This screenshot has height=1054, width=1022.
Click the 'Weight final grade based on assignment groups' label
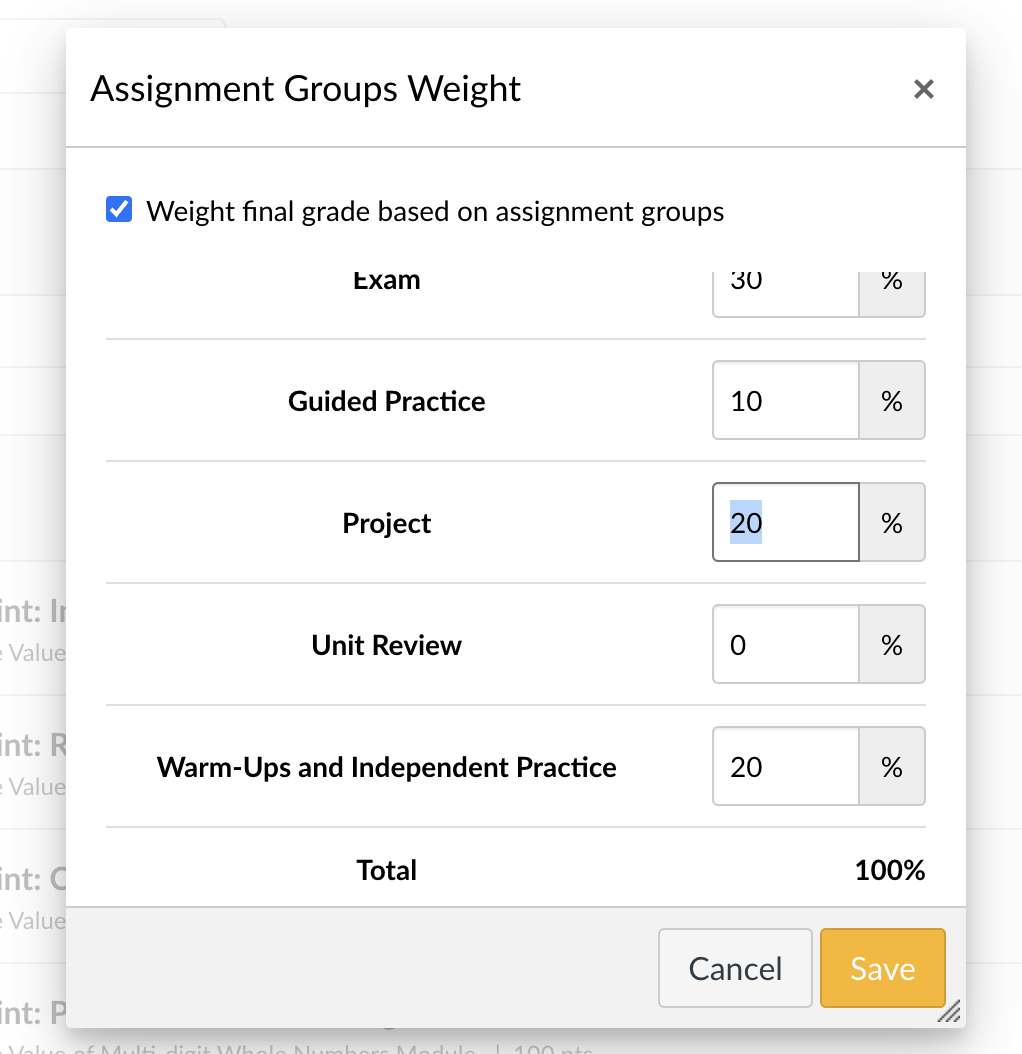435,212
